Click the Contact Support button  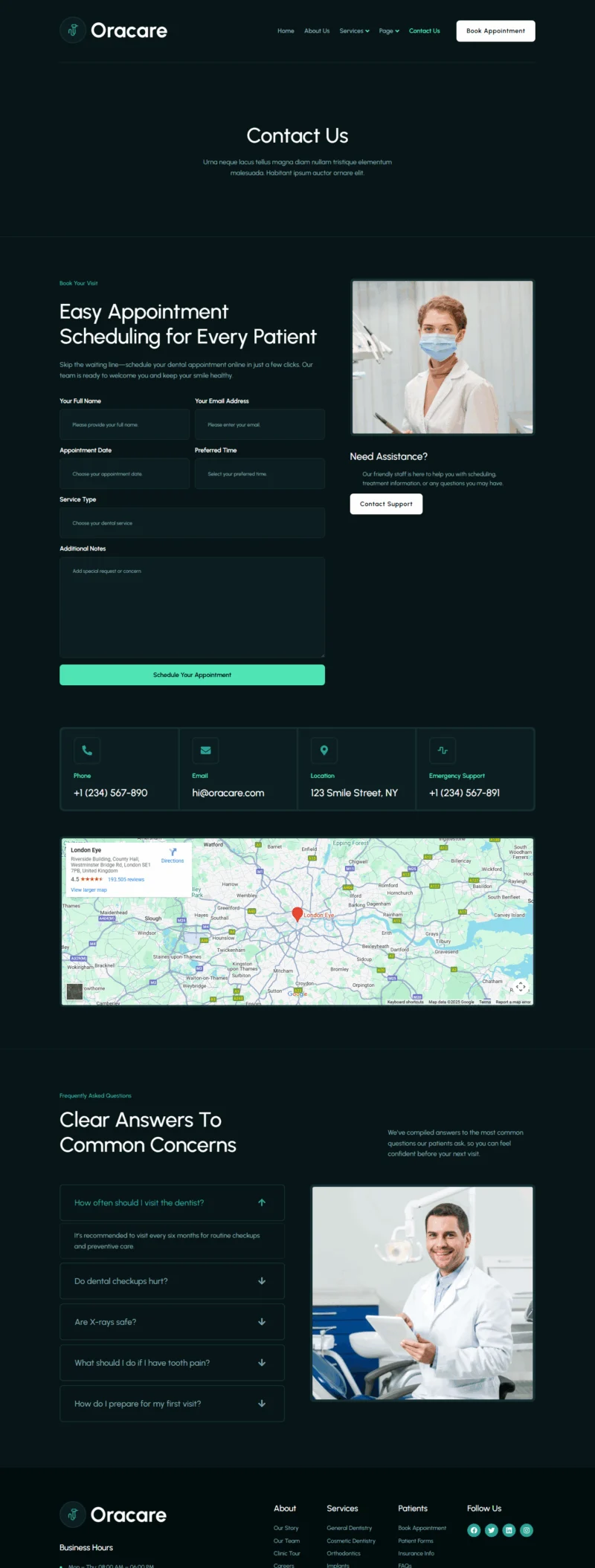click(x=386, y=504)
